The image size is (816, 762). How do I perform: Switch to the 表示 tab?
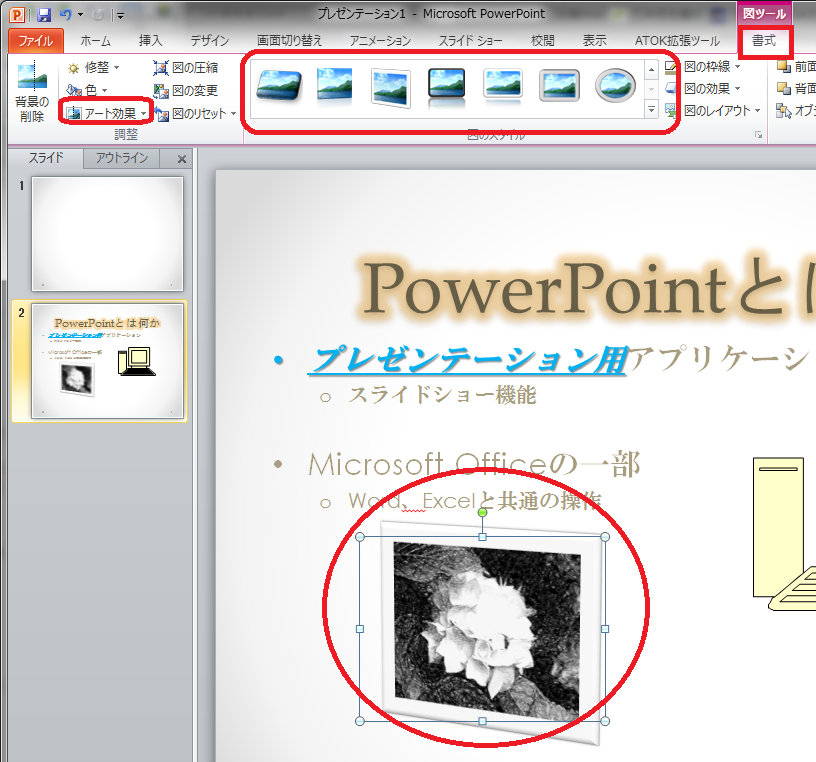(594, 41)
